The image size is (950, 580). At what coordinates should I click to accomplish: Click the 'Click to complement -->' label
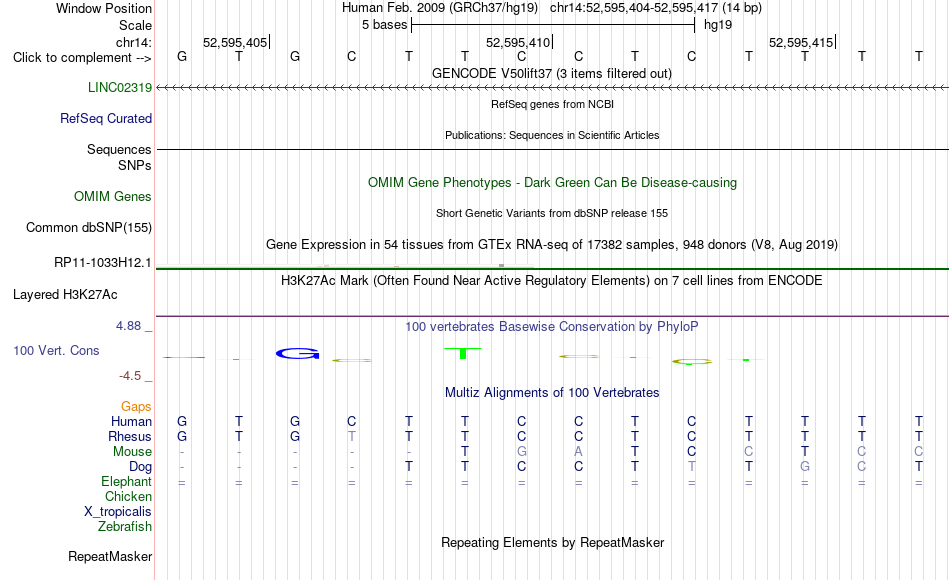click(82, 58)
